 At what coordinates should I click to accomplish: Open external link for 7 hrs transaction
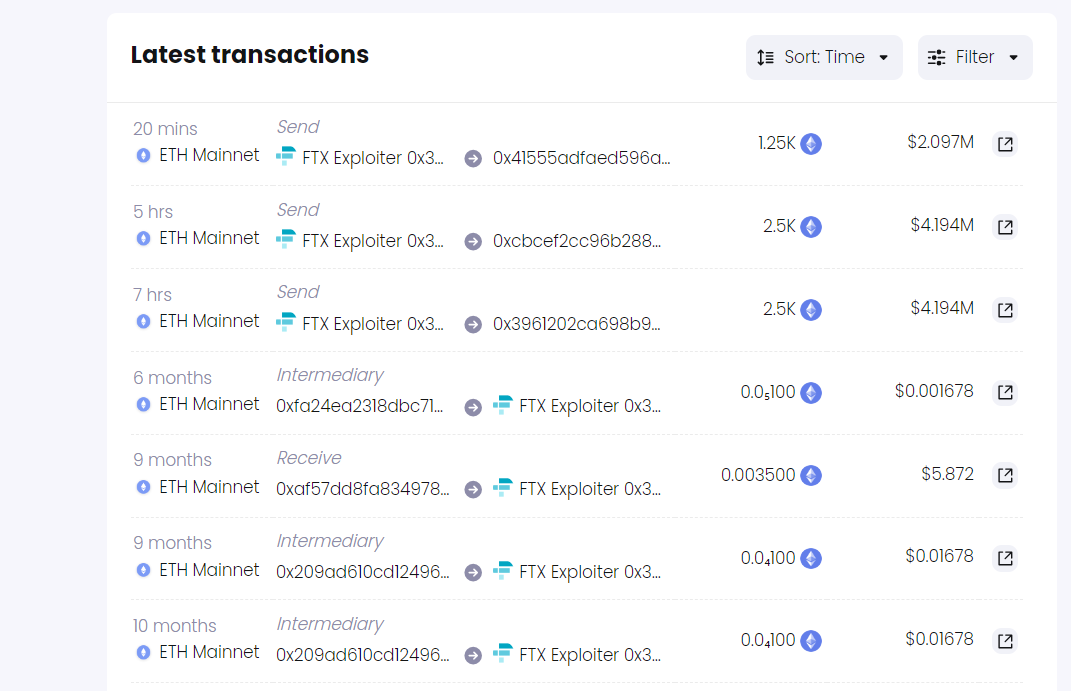tap(1005, 310)
